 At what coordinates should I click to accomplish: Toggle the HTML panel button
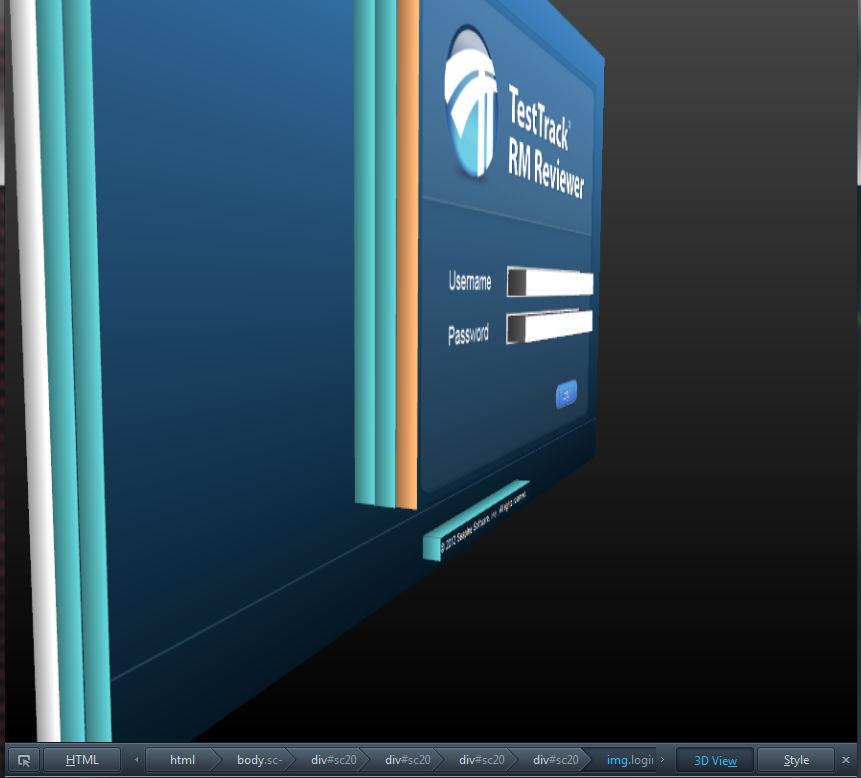coord(82,760)
